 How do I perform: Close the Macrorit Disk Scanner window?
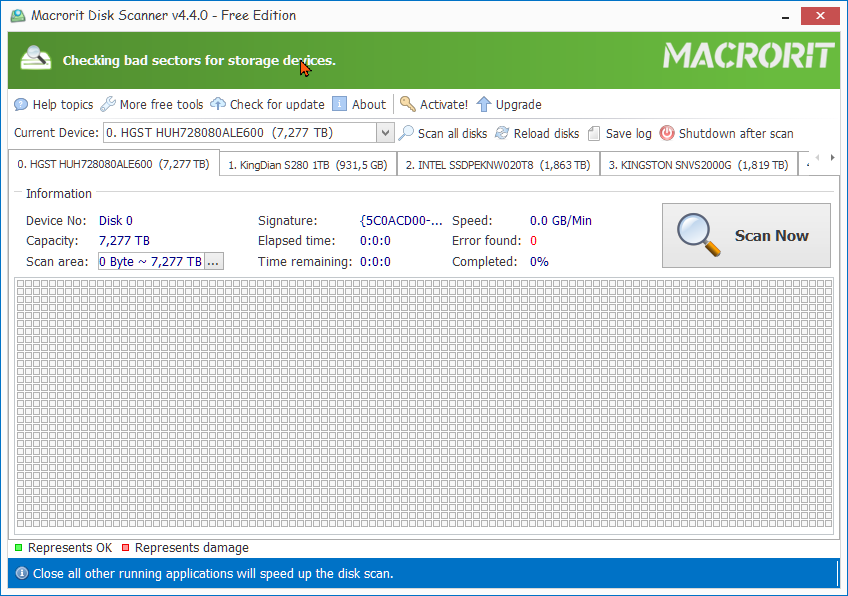click(820, 16)
